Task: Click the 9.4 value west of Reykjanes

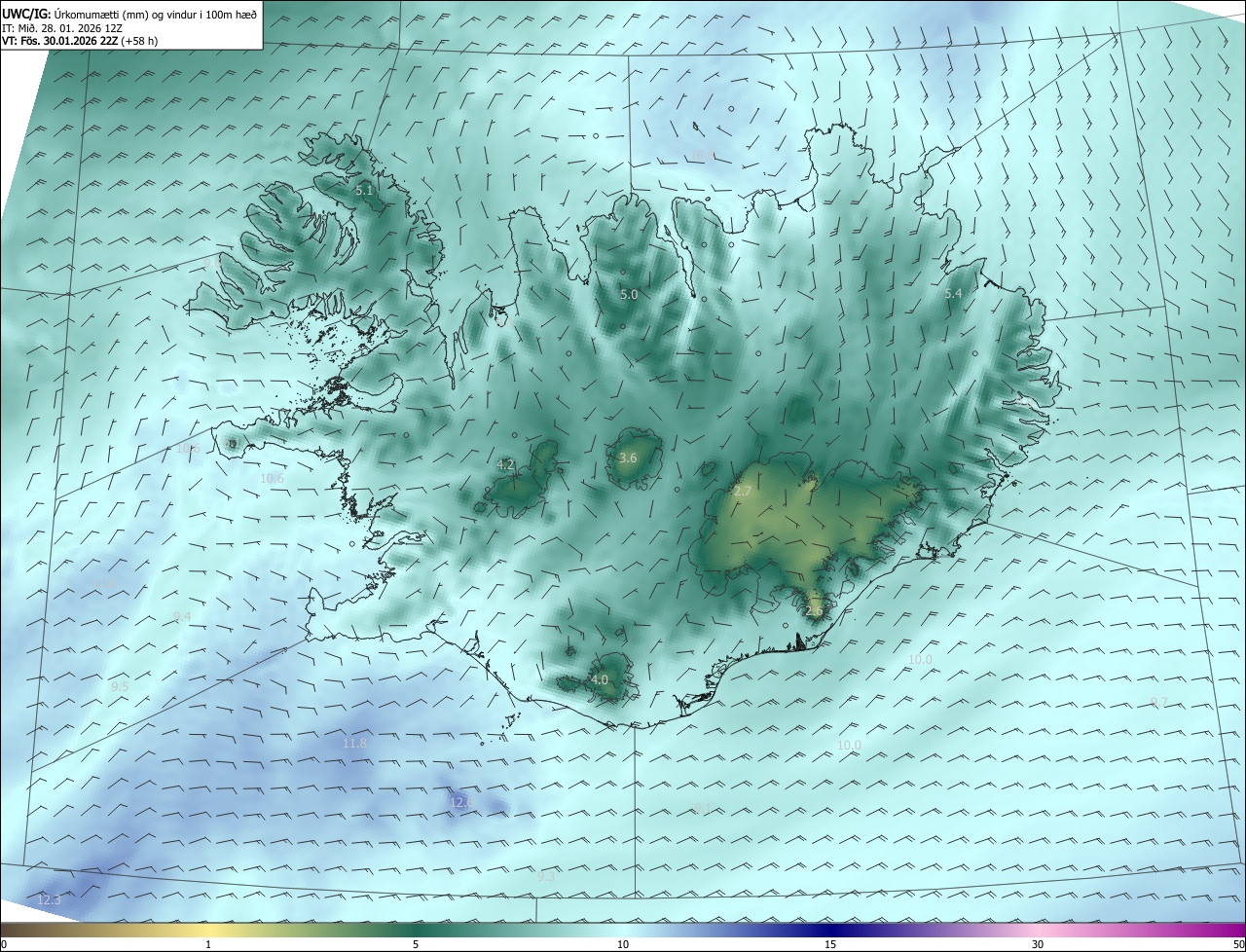Action: click(182, 616)
